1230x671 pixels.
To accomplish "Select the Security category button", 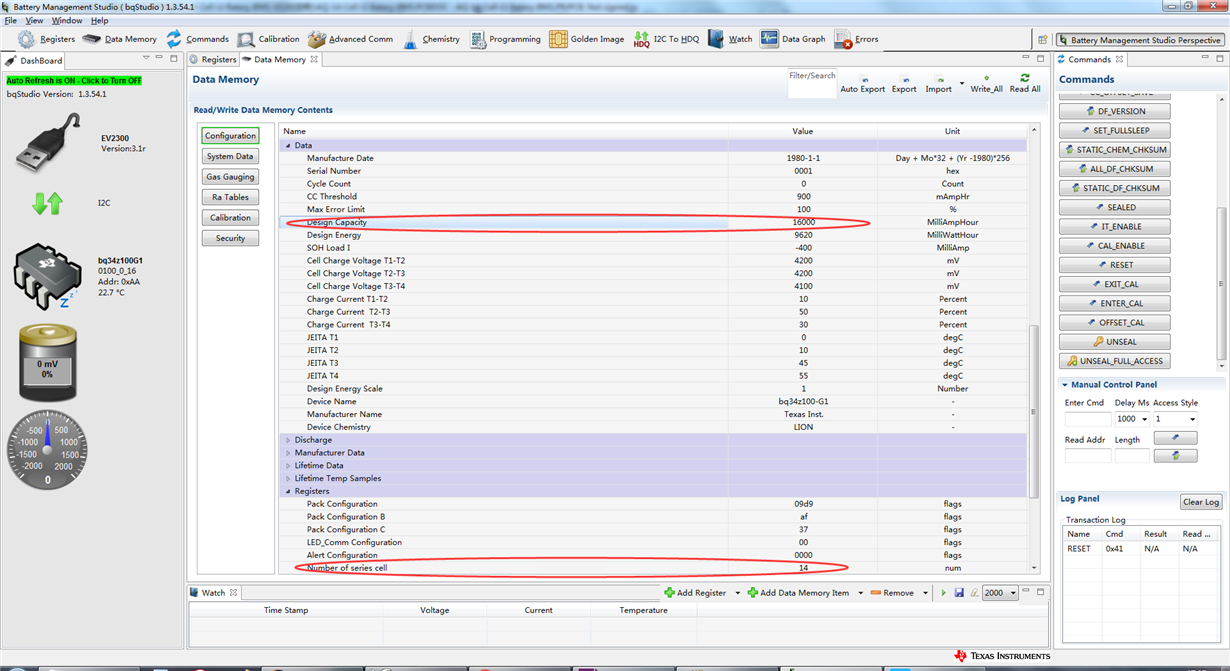I will point(231,238).
